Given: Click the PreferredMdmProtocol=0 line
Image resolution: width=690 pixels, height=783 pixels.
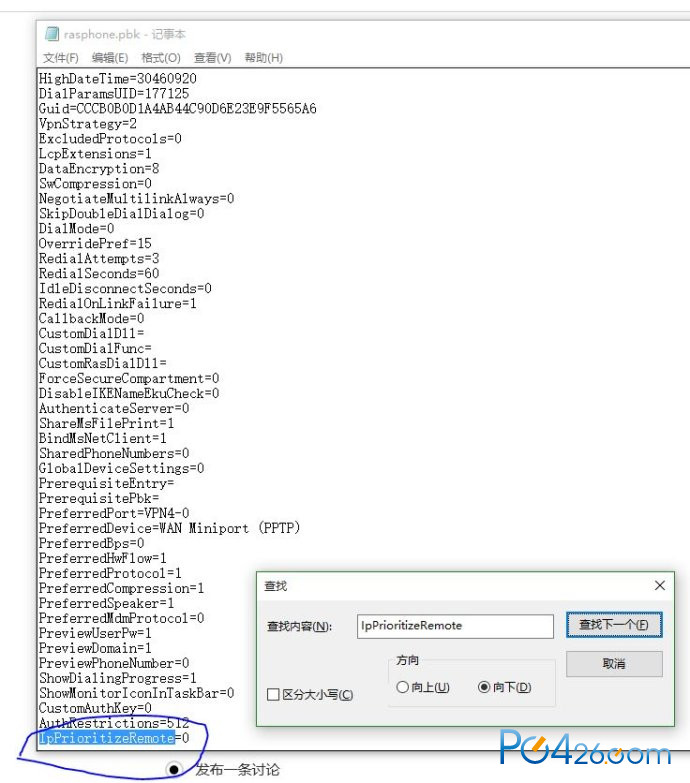Looking at the screenshot, I should [x=121, y=618].
